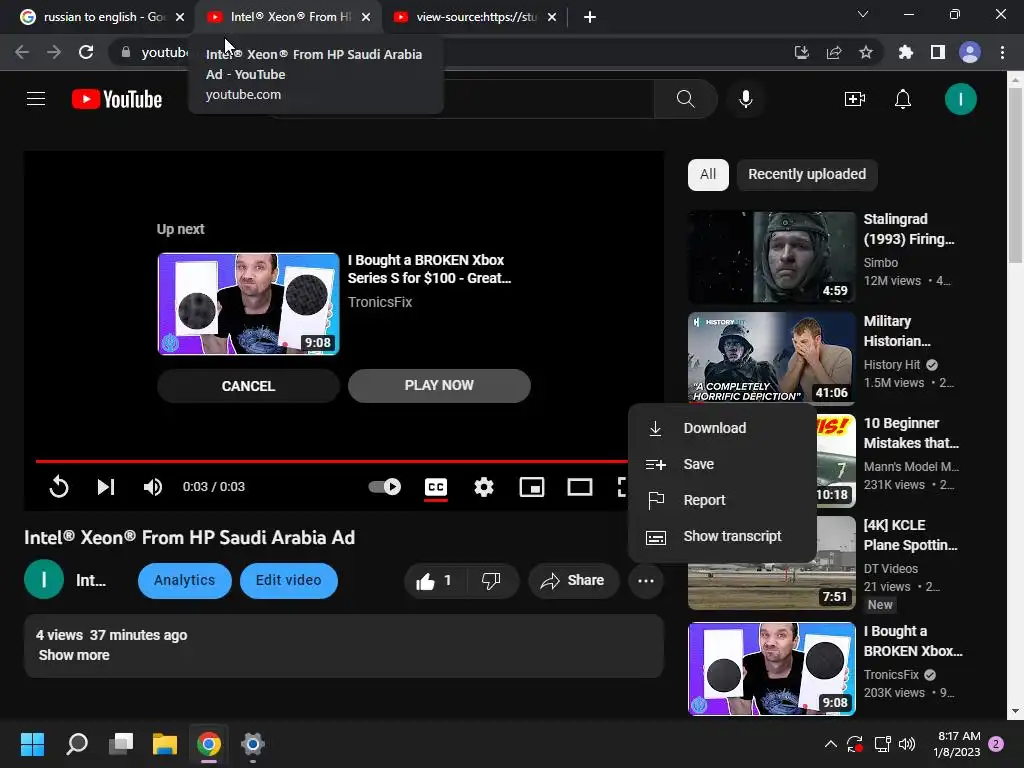Click the search magnifier button
Image resolution: width=1024 pixels, height=768 pixels.
point(685,99)
